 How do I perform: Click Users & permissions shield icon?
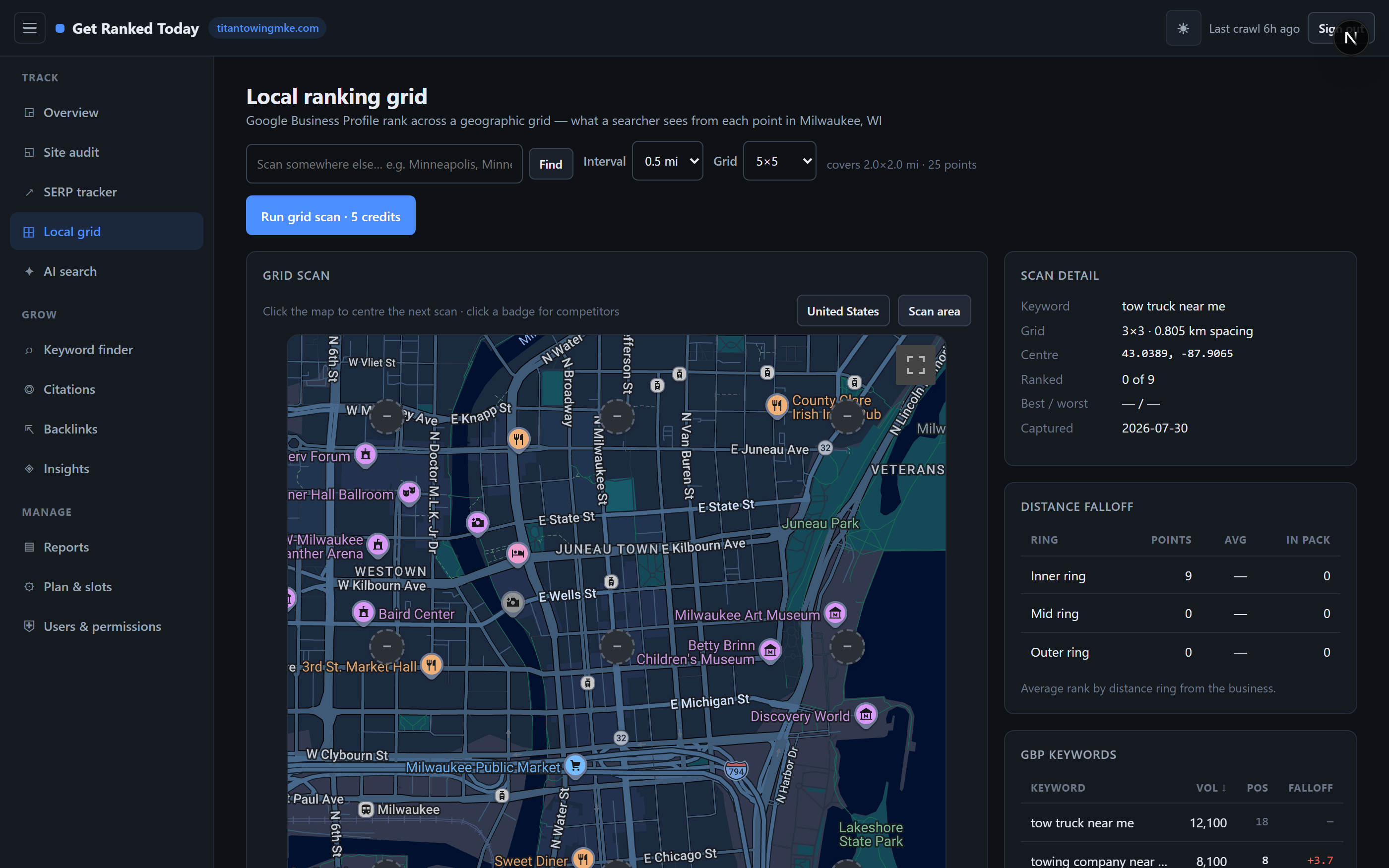click(29, 626)
